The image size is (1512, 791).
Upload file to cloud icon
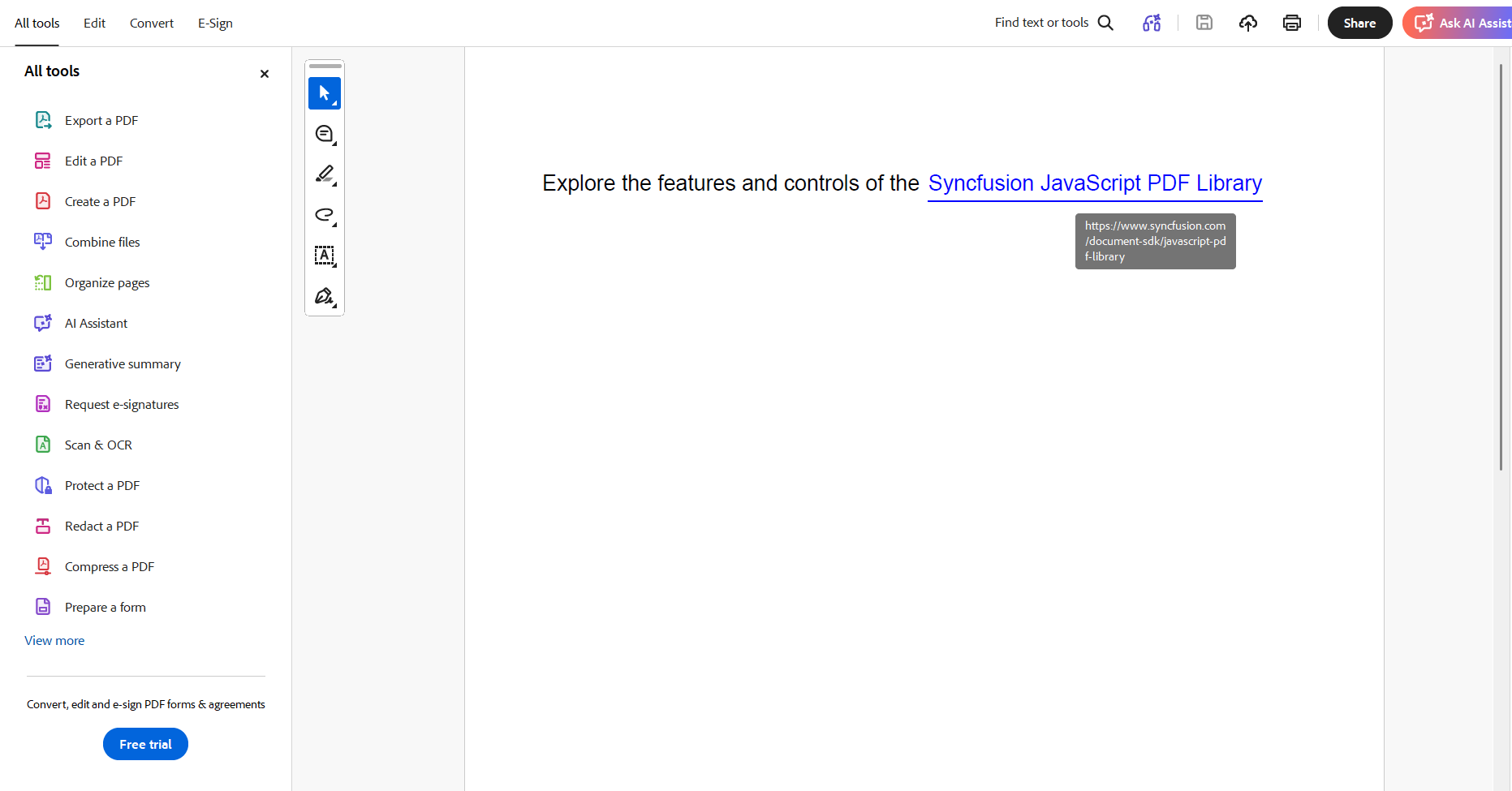point(1248,23)
